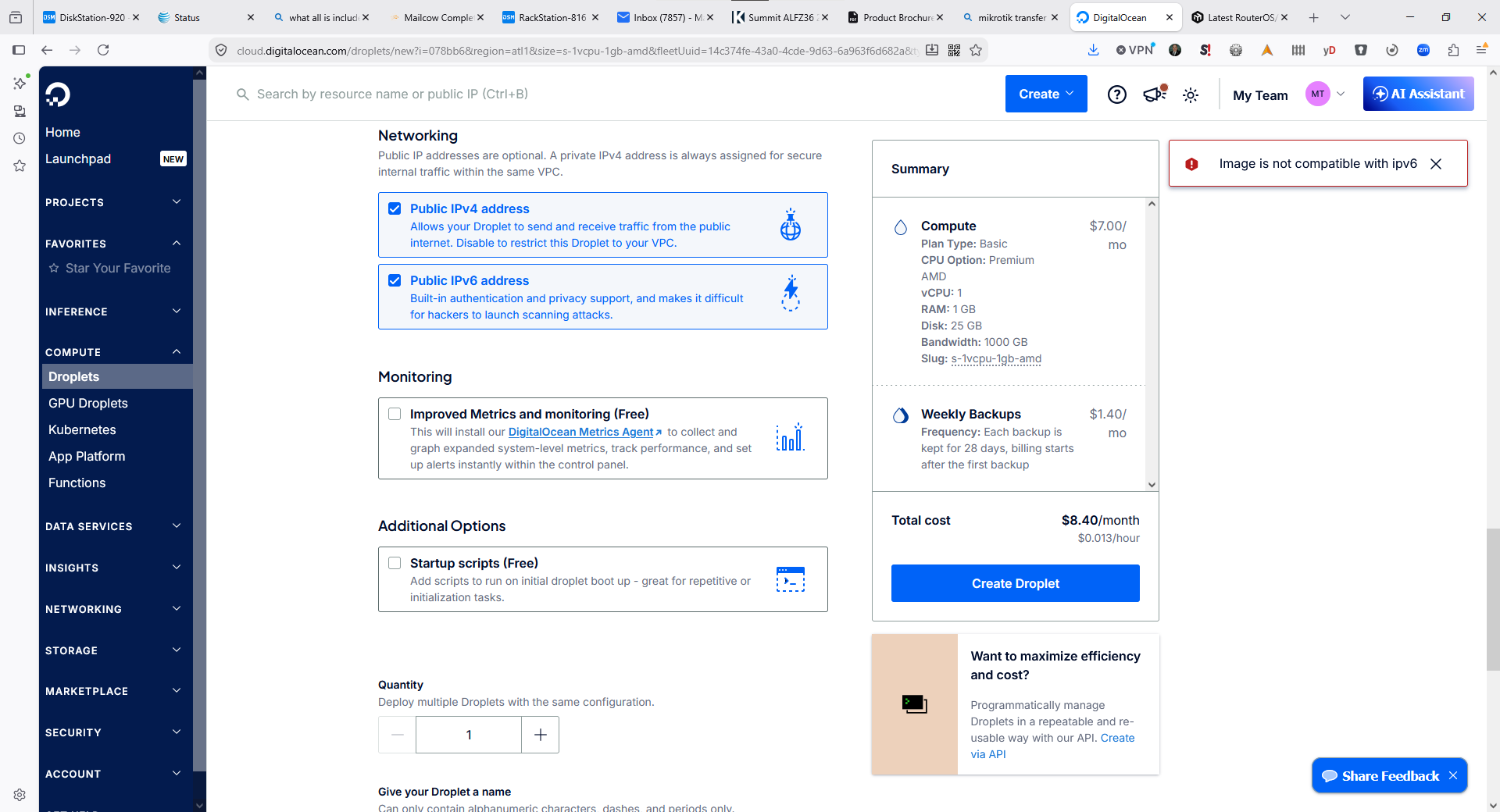
Task: Expand the Projects sidebar section
Action: click(114, 202)
